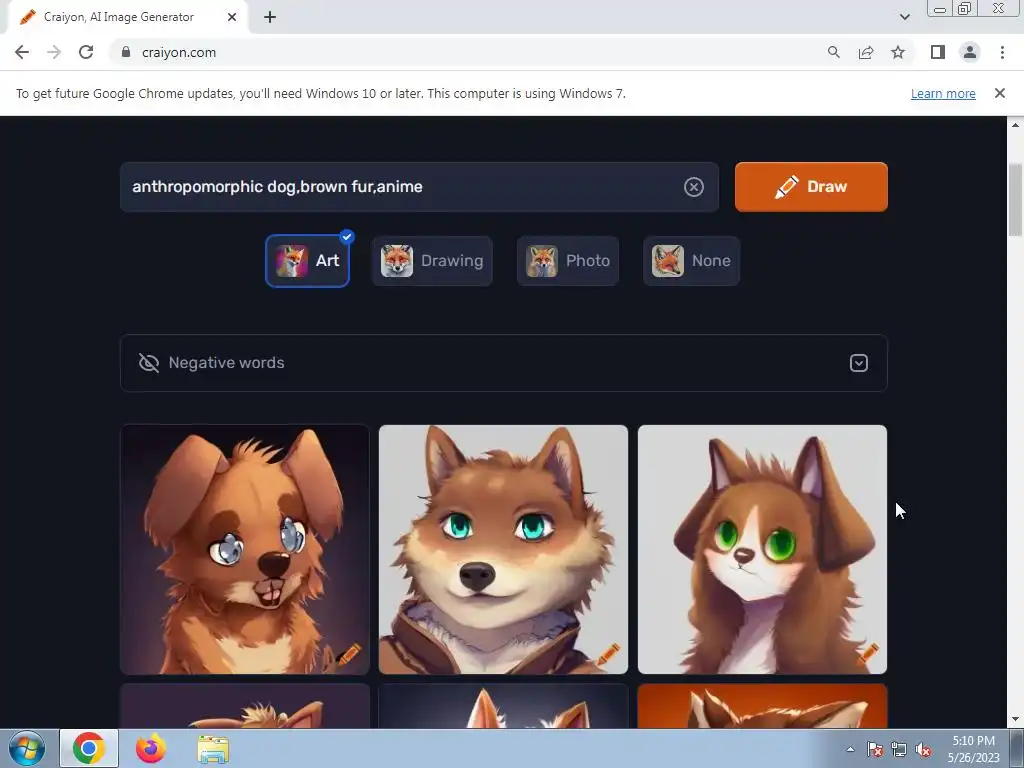Open the Chrome three-dot menu
The image size is (1024, 768).
[x=1002, y=52]
